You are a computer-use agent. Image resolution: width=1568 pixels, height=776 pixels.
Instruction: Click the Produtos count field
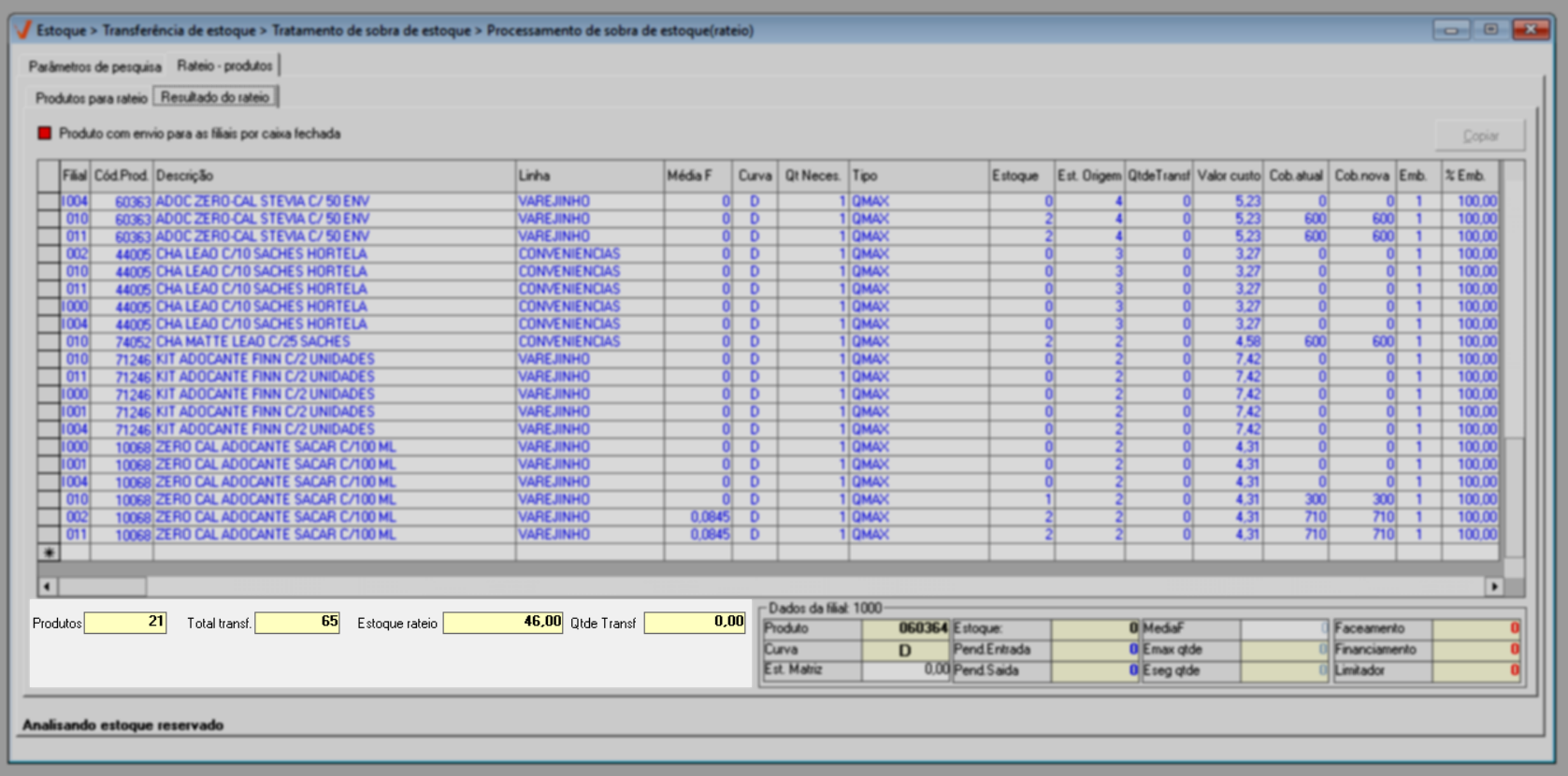tap(125, 623)
